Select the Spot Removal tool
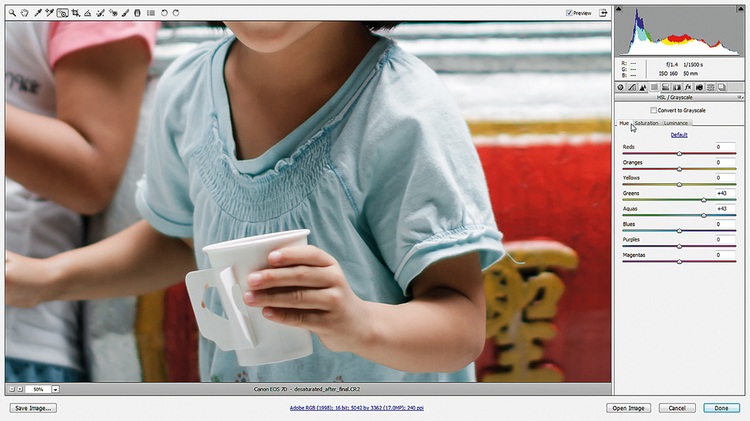Screen dimensions: 750x421 [100, 13]
